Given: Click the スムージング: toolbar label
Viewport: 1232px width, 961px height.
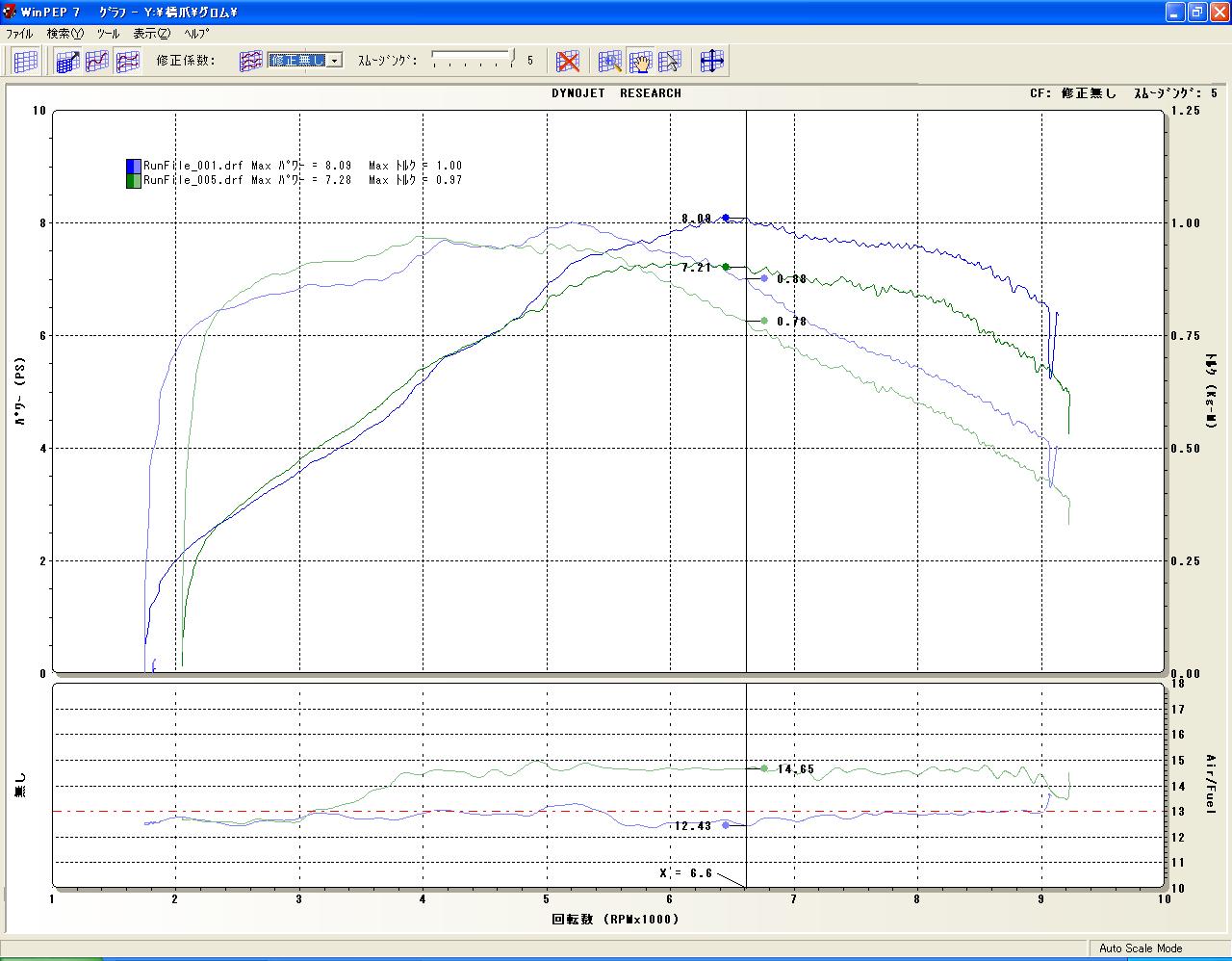Looking at the screenshot, I should click(388, 61).
